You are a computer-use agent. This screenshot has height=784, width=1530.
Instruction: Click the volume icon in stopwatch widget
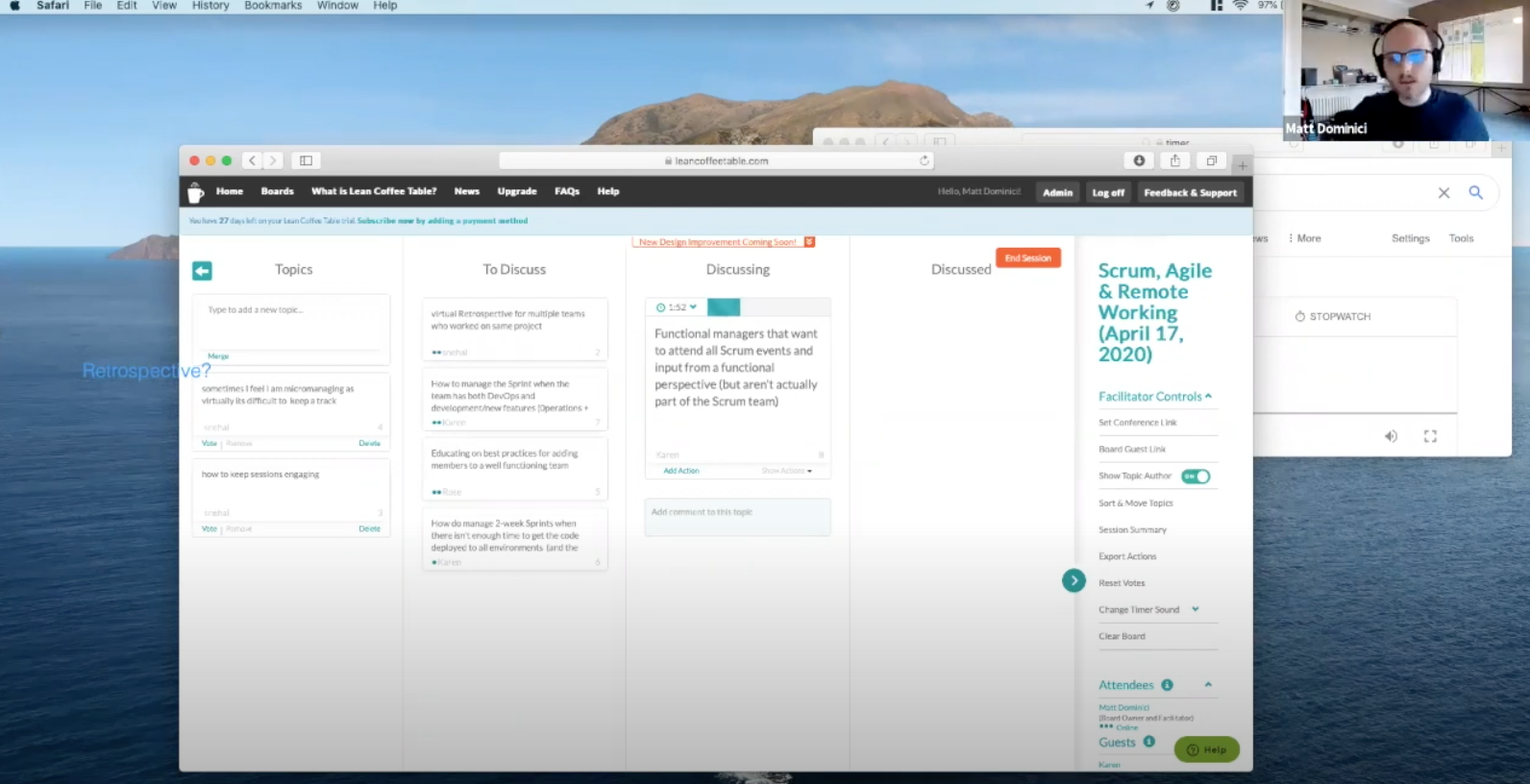(1391, 436)
